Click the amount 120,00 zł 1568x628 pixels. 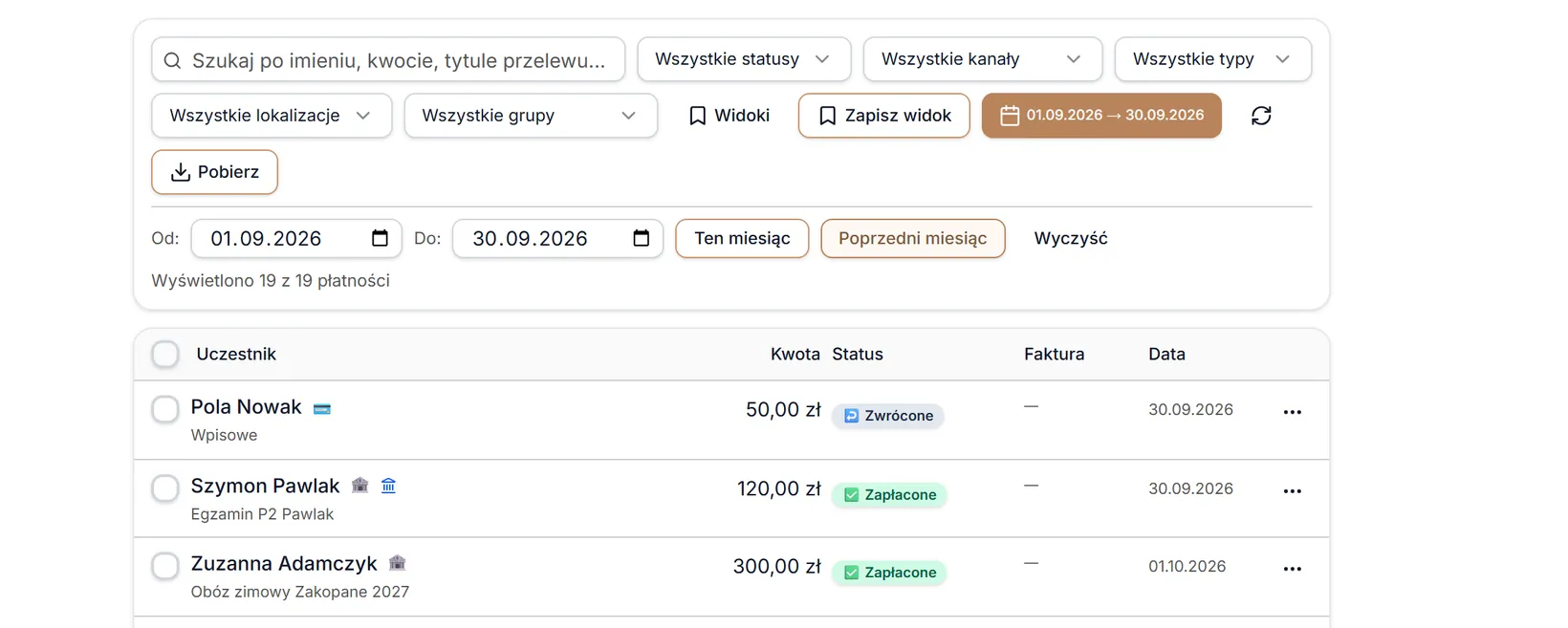(779, 489)
